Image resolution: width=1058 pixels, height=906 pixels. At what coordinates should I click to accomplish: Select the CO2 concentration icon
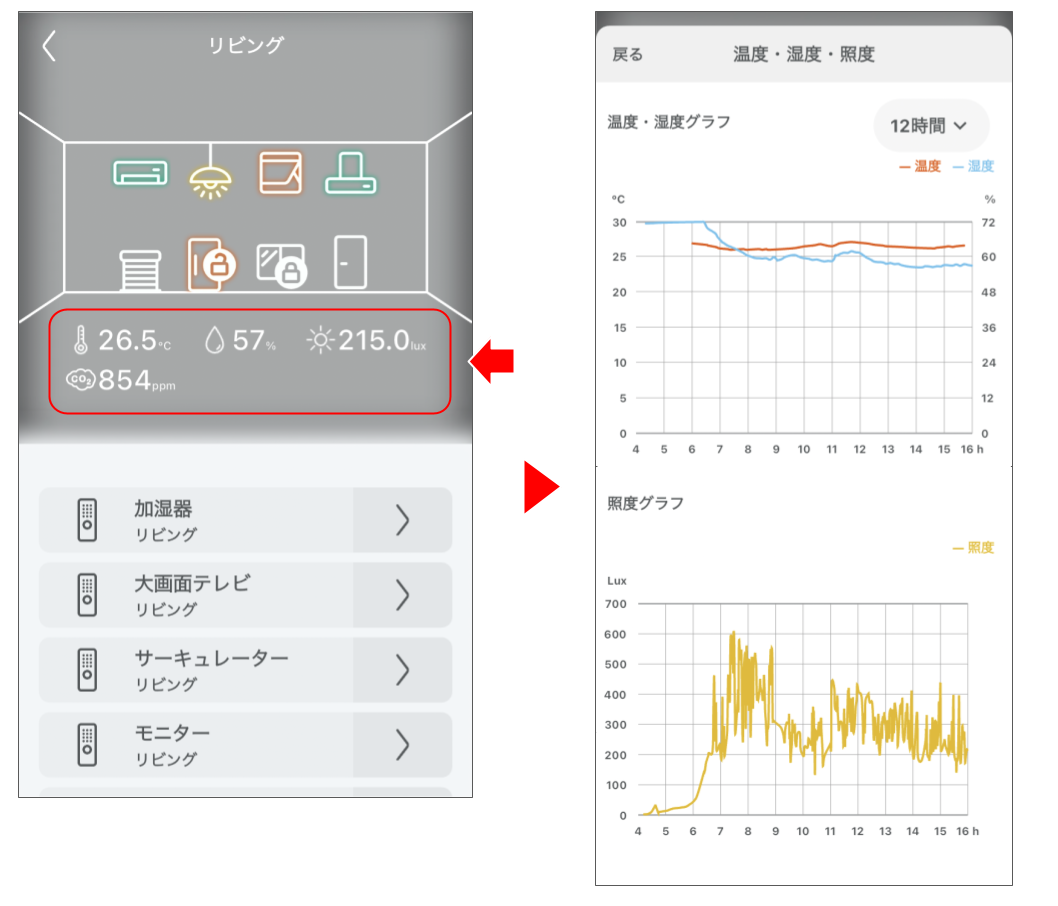(79, 381)
